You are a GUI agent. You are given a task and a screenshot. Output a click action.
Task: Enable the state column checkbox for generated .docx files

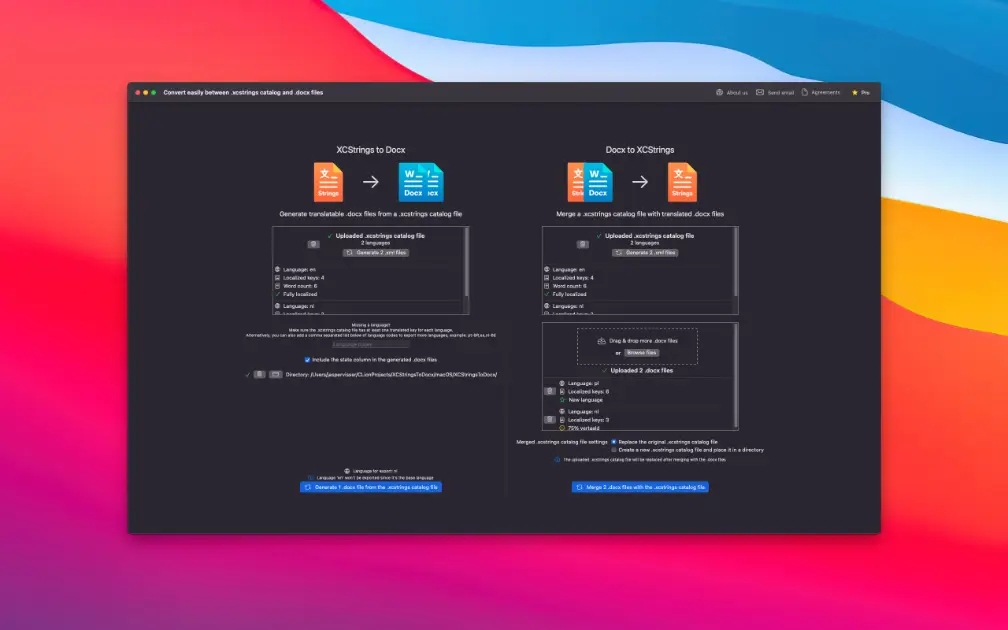click(x=307, y=360)
